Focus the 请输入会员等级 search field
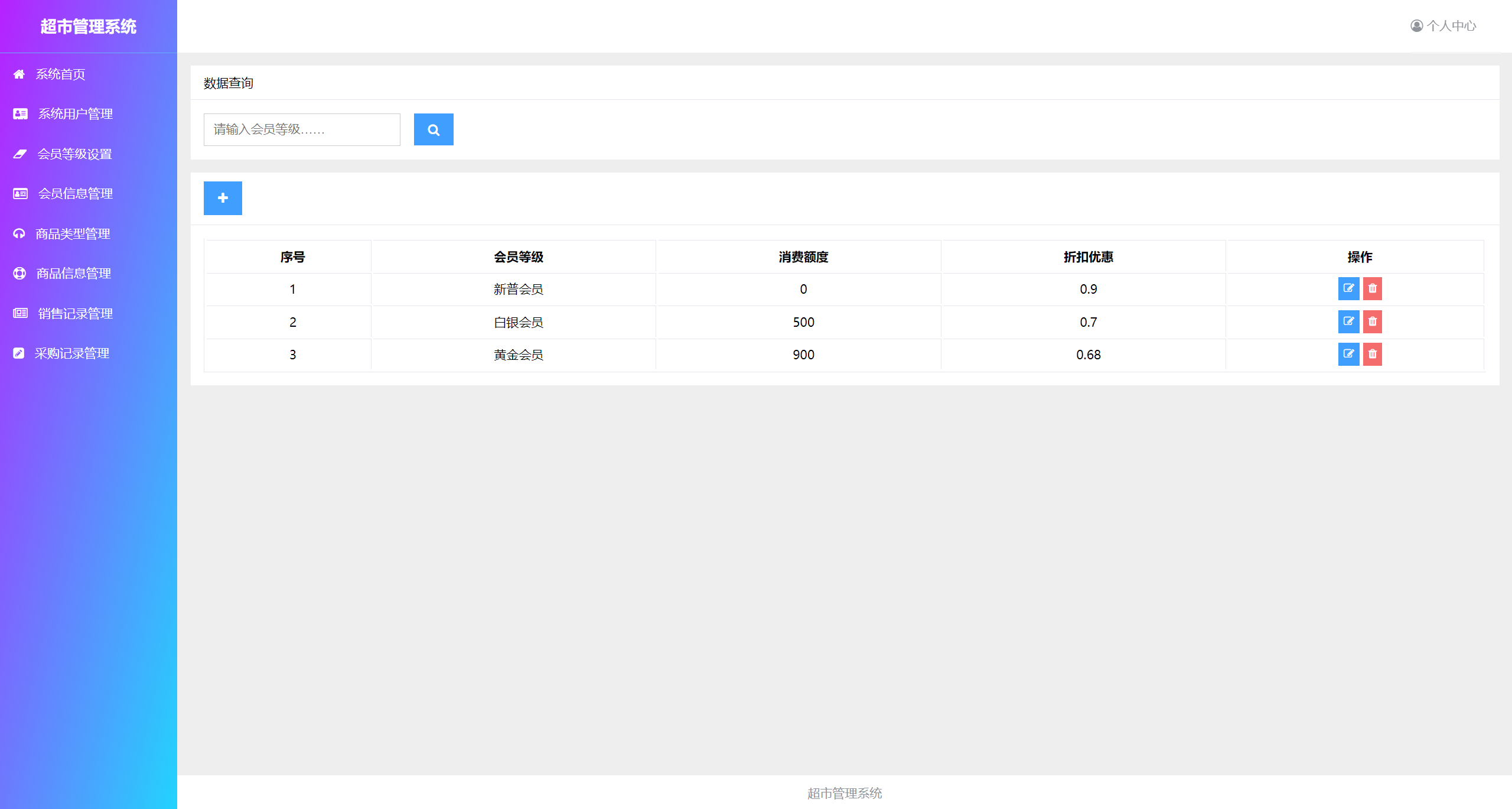 click(301, 129)
